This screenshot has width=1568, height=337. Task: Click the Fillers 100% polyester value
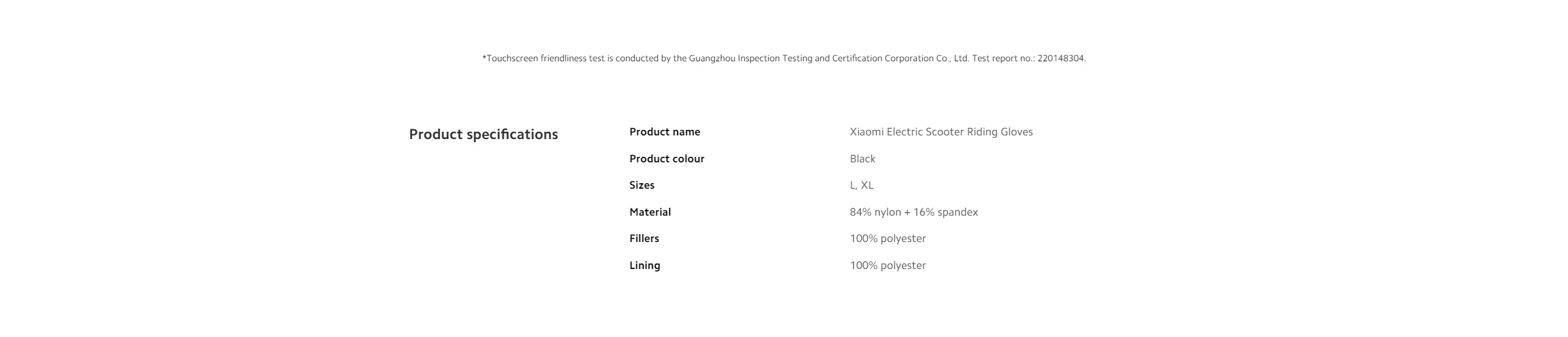(888, 239)
